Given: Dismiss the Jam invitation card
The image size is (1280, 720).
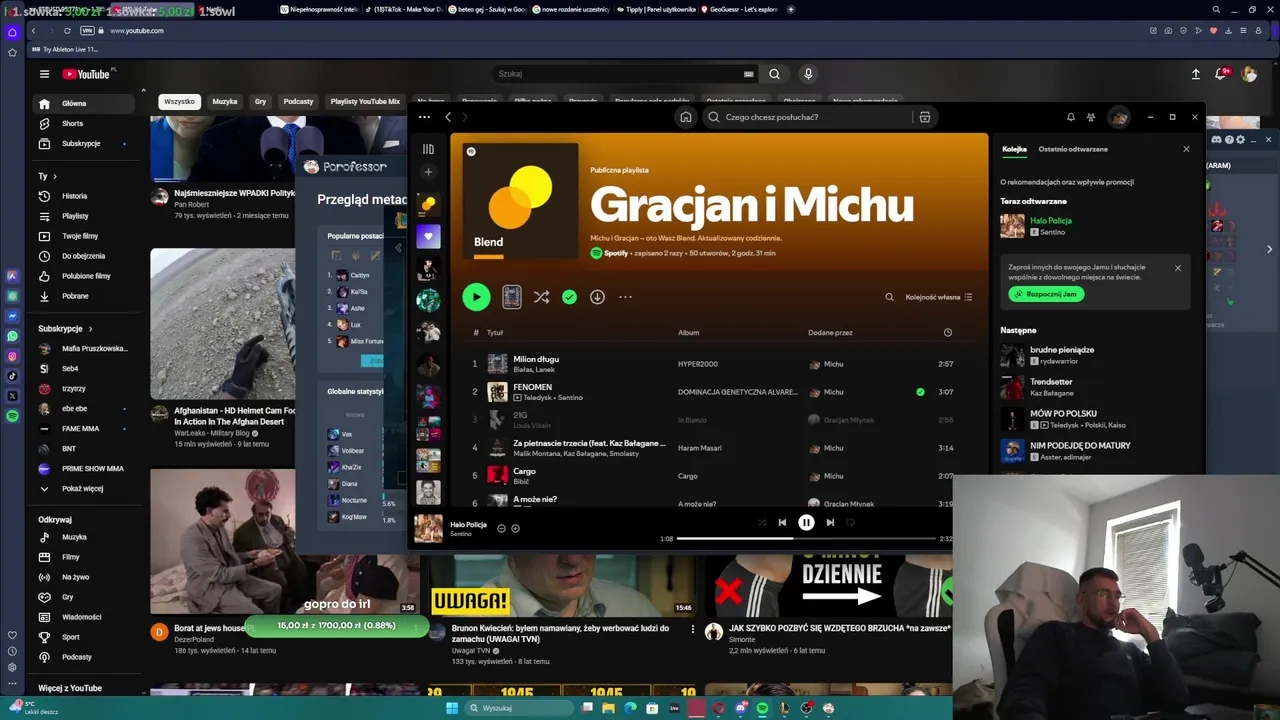Looking at the screenshot, I should tap(1177, 268).
